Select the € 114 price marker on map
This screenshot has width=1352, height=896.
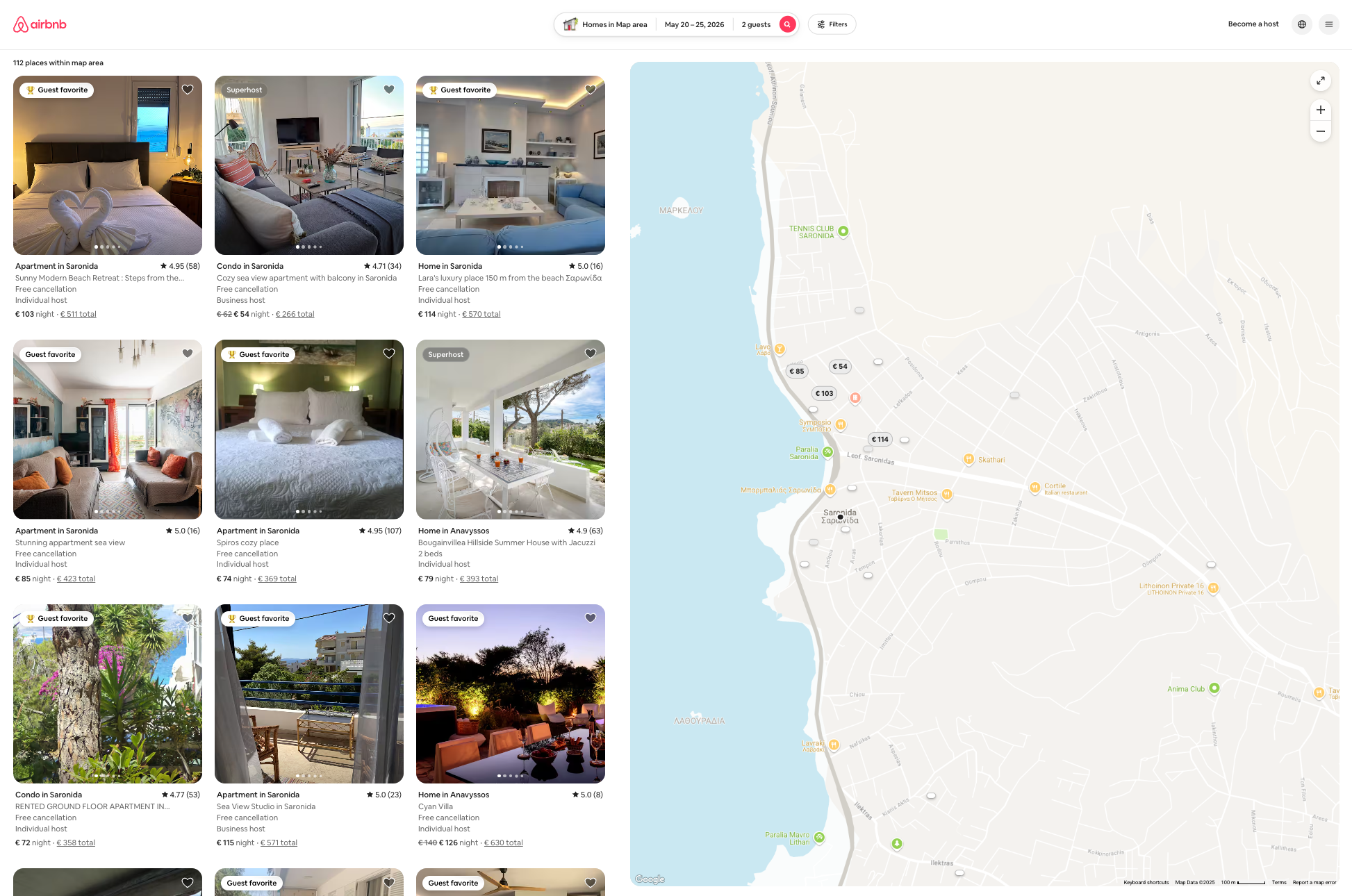pos(880,439)
